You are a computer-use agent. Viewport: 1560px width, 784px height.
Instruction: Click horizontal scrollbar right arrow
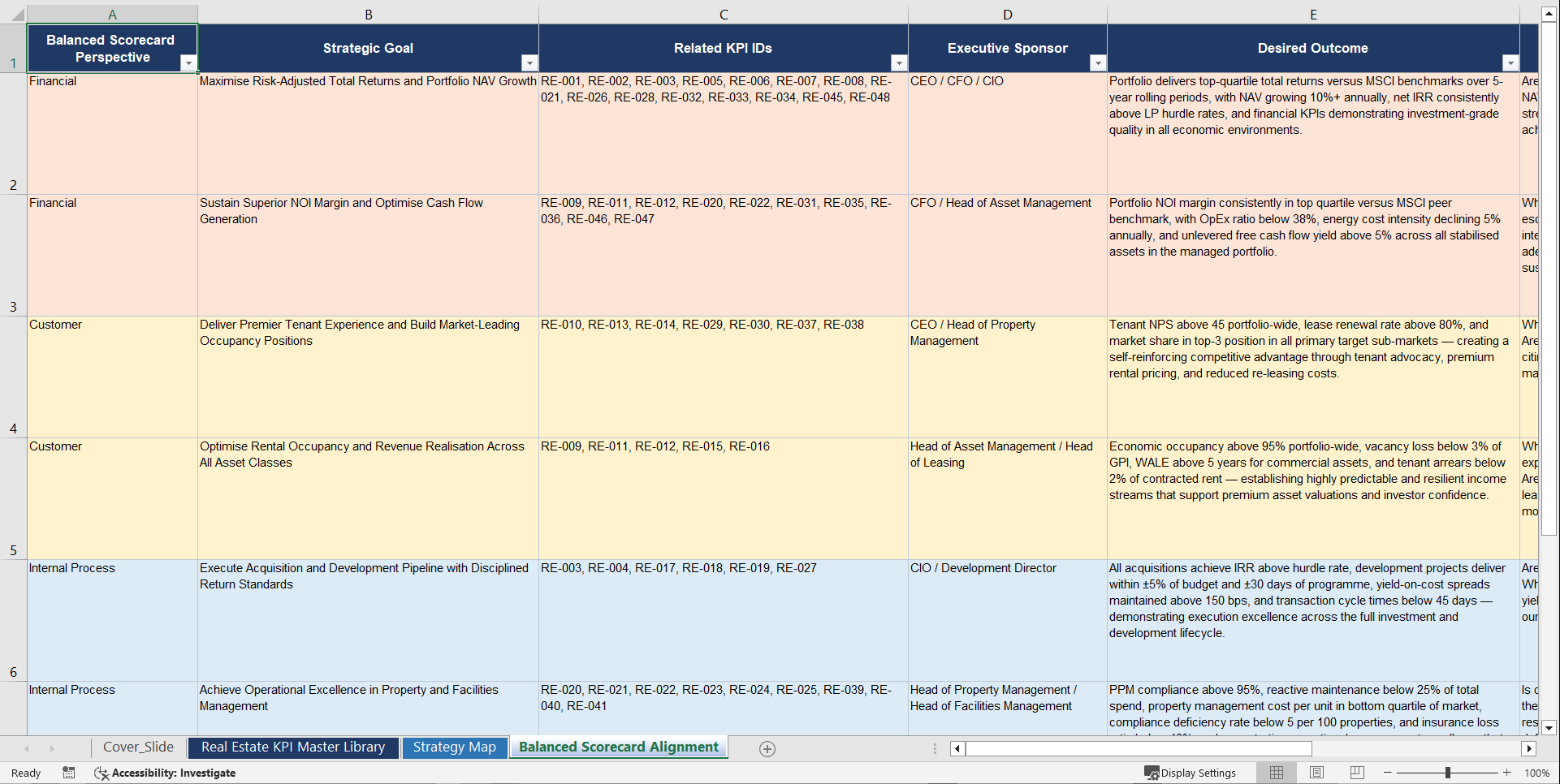click(x=1529, y=748)
